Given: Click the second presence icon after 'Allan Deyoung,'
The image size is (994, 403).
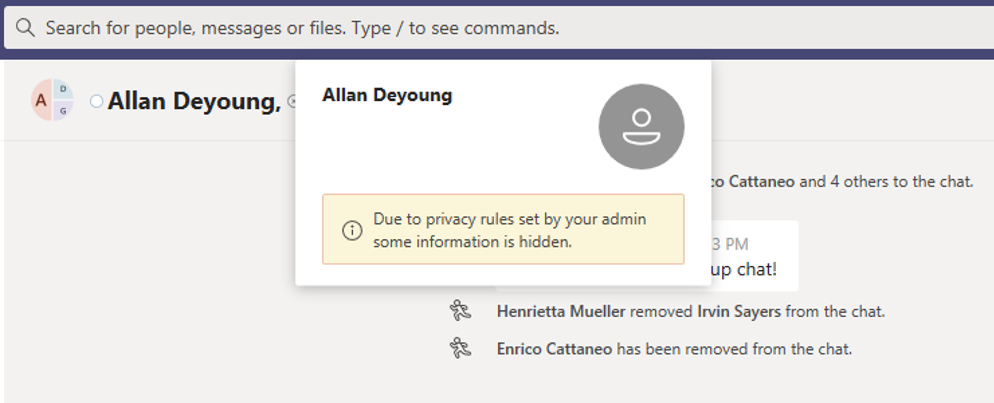Looking at the screenshot, I should coord(291,101).
